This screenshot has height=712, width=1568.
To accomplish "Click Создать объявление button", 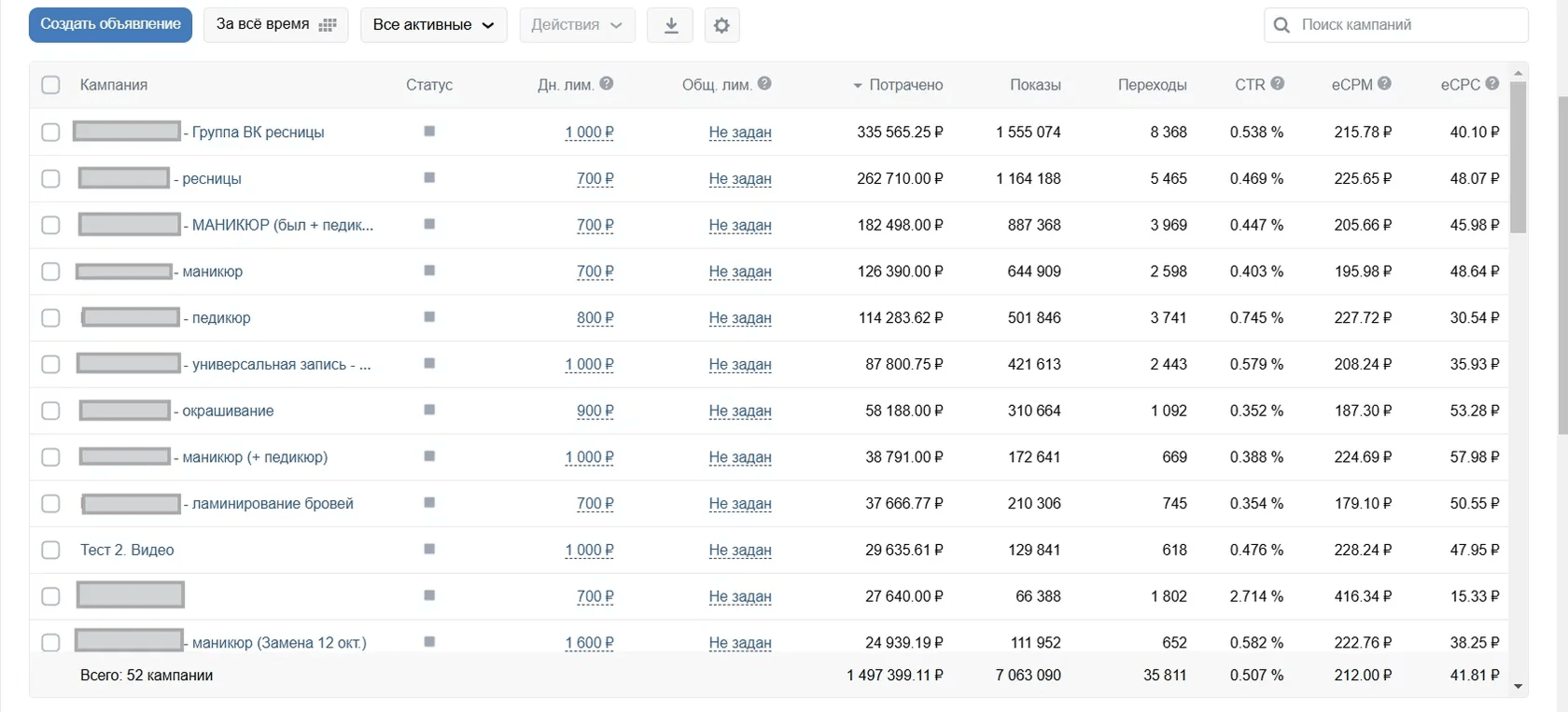I will click(110, 25).
